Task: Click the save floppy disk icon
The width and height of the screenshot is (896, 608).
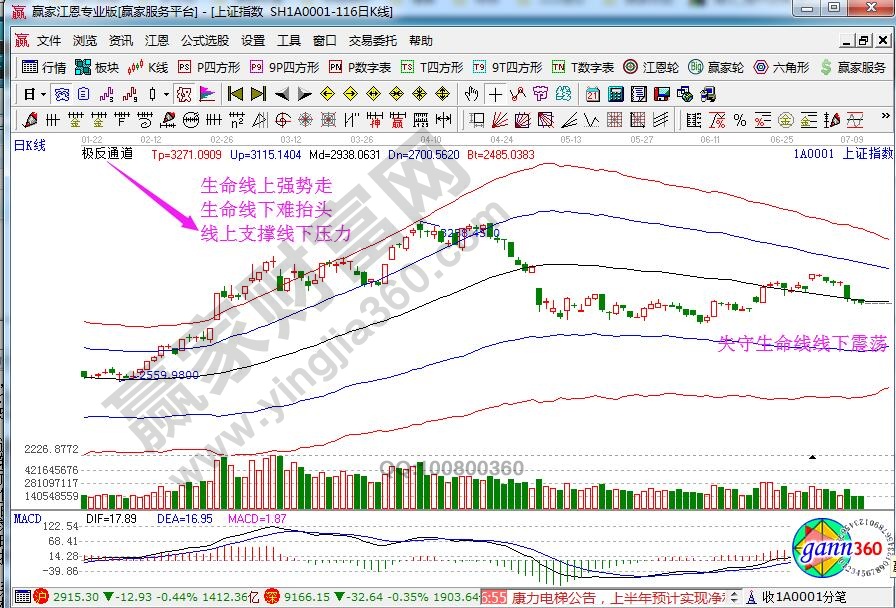Action: coord(661,94)
